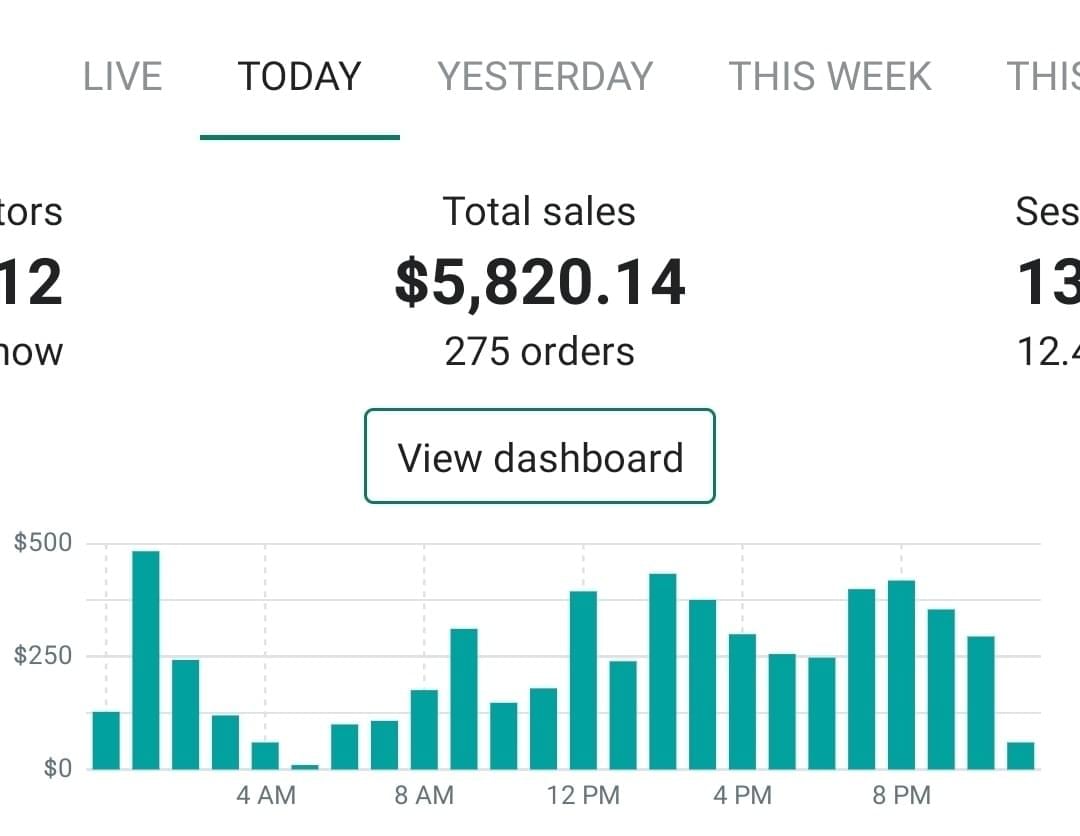Go to the THIS WEEK tab

(x=829, y=77)
